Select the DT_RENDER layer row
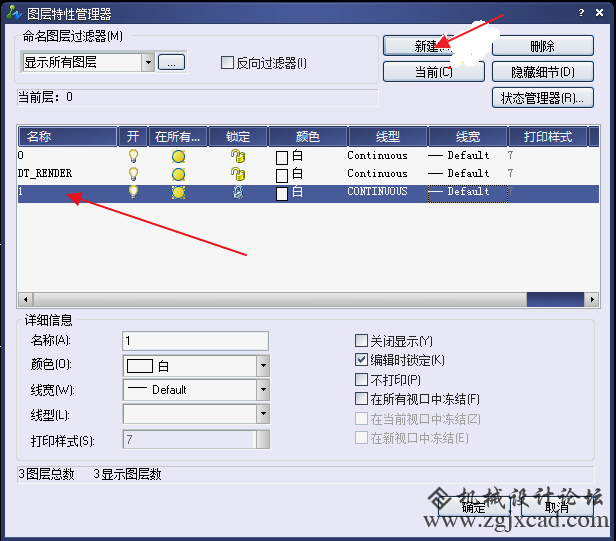616x541 pixels. 308,174
